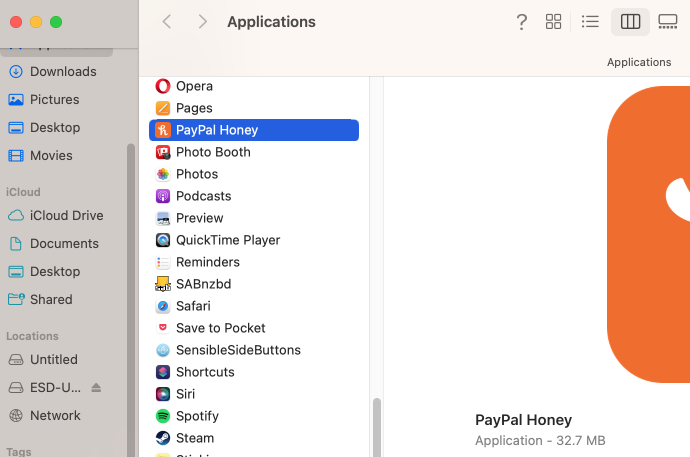The height and width of the screenshot is (457, 690).
Task: Open the Untitled volume in sidebar
Action: pyautogui.click(x=54, y=359)
